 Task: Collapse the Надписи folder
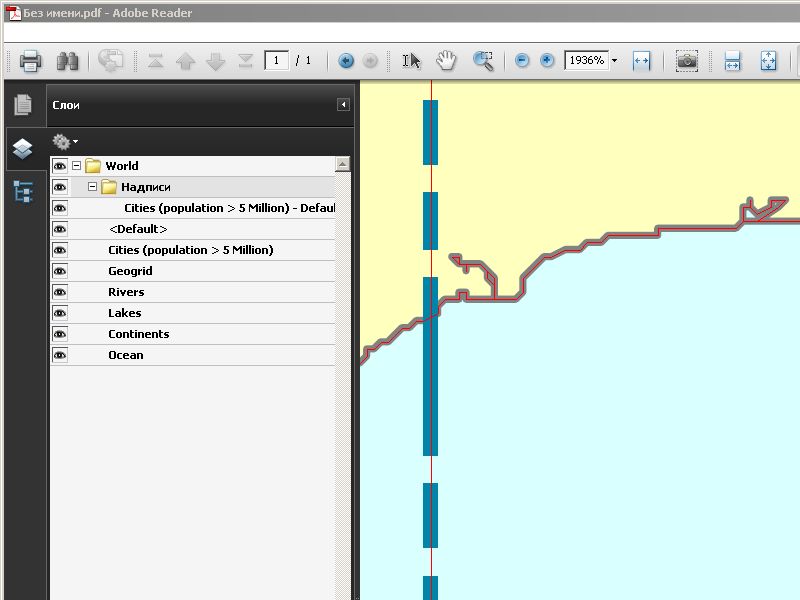tap(93, 187)
